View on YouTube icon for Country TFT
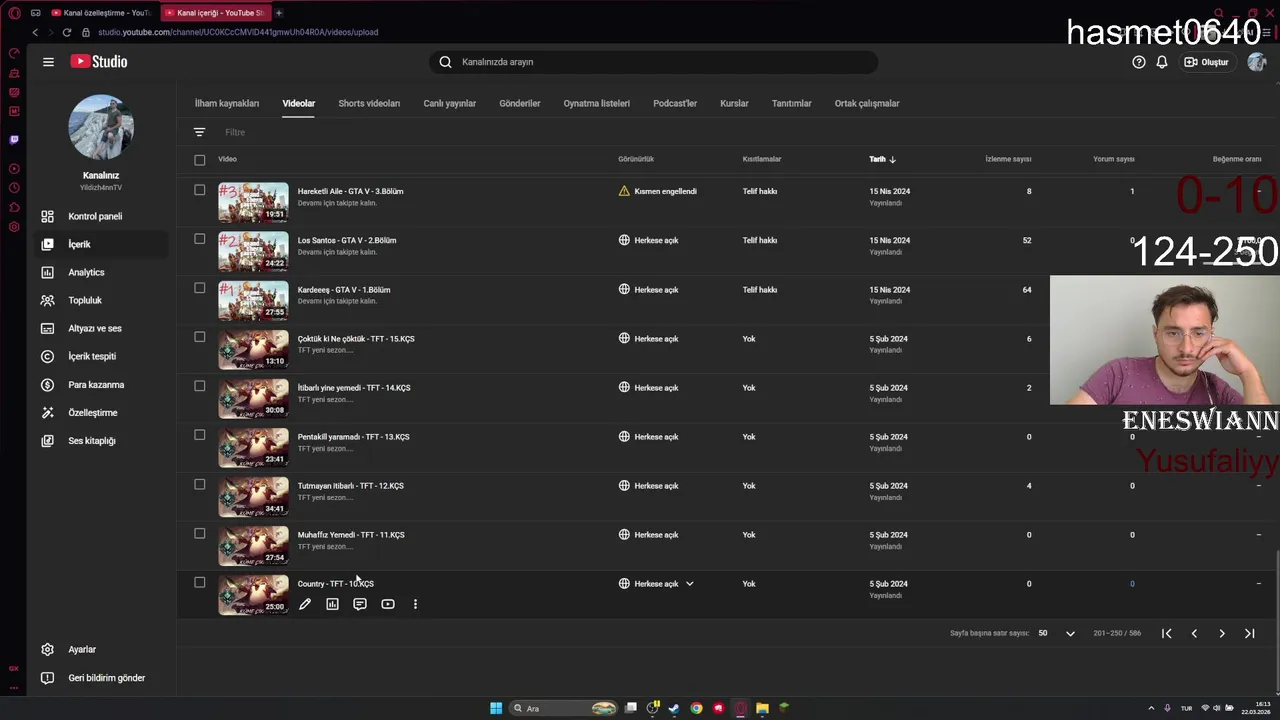The width and height of the screenshot is (1280, 720). point(388,604)
